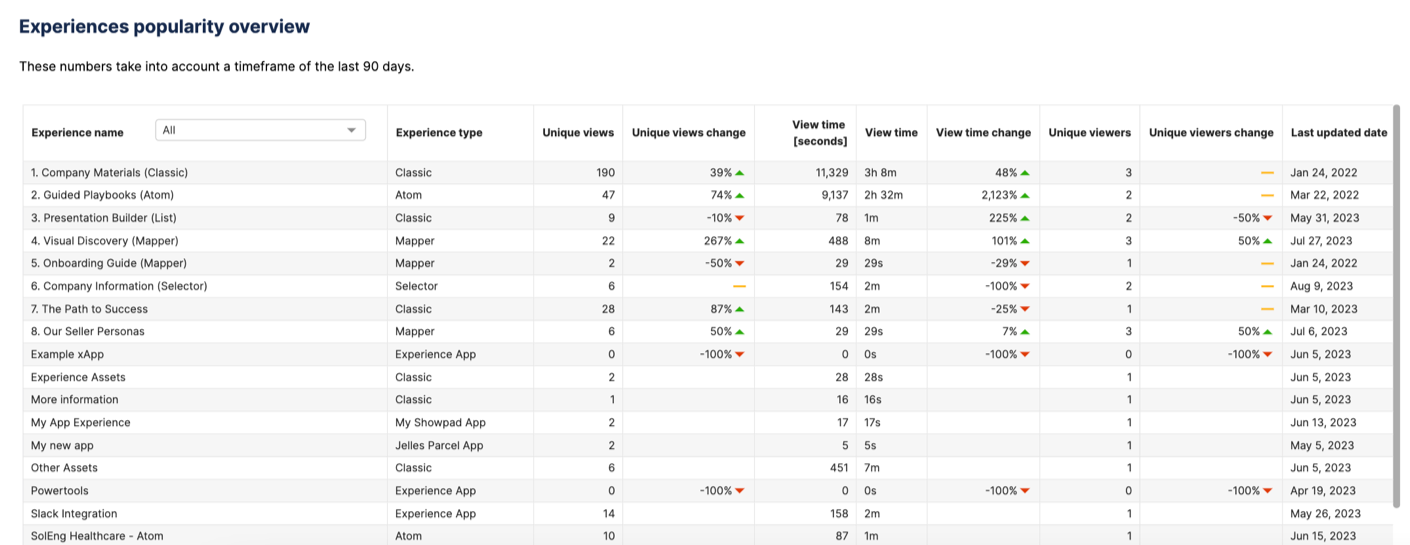Viewport: 1410px width, 545px height.
Task: Click the green arrow beside 225% view time change
Action: click(1025, 218)
